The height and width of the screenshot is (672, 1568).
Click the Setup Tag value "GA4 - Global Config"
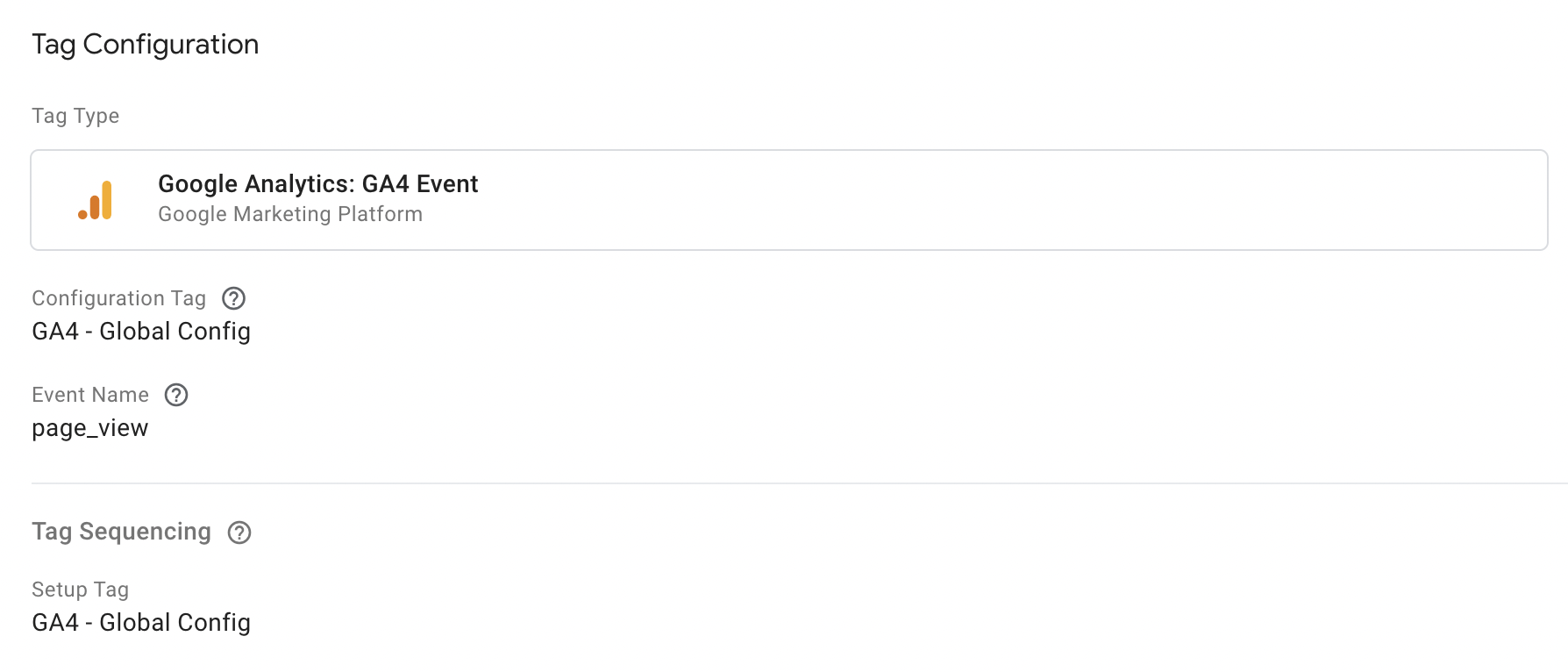(141, 623)
